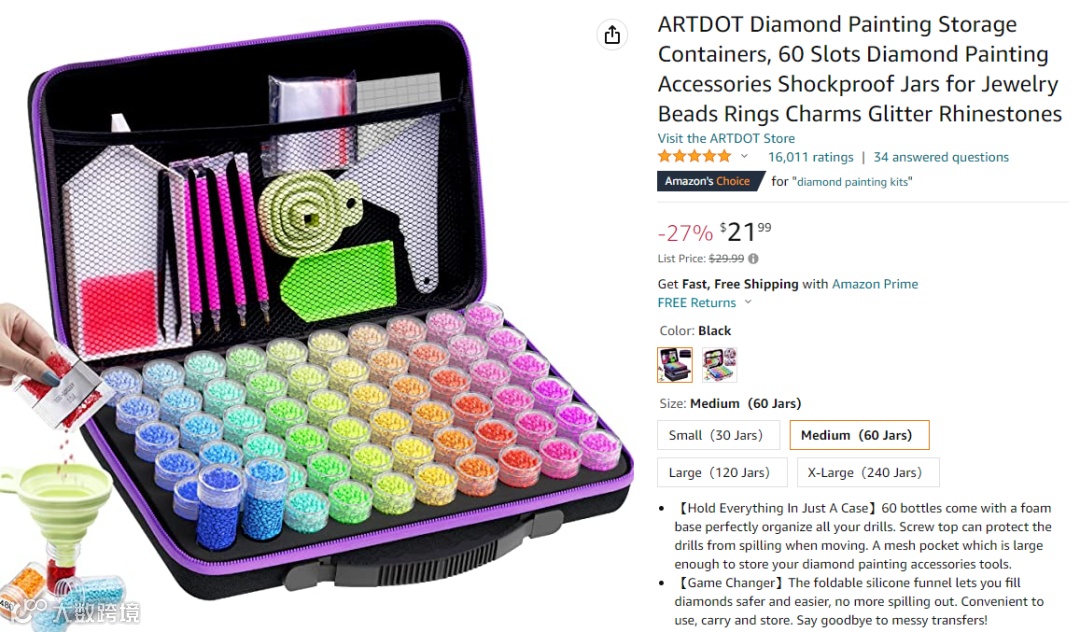Image resolution: width=1080 pixels, height=632 pixels.
Task: Choose the X-Large (240 Jars) option
Action: [868, 472]
